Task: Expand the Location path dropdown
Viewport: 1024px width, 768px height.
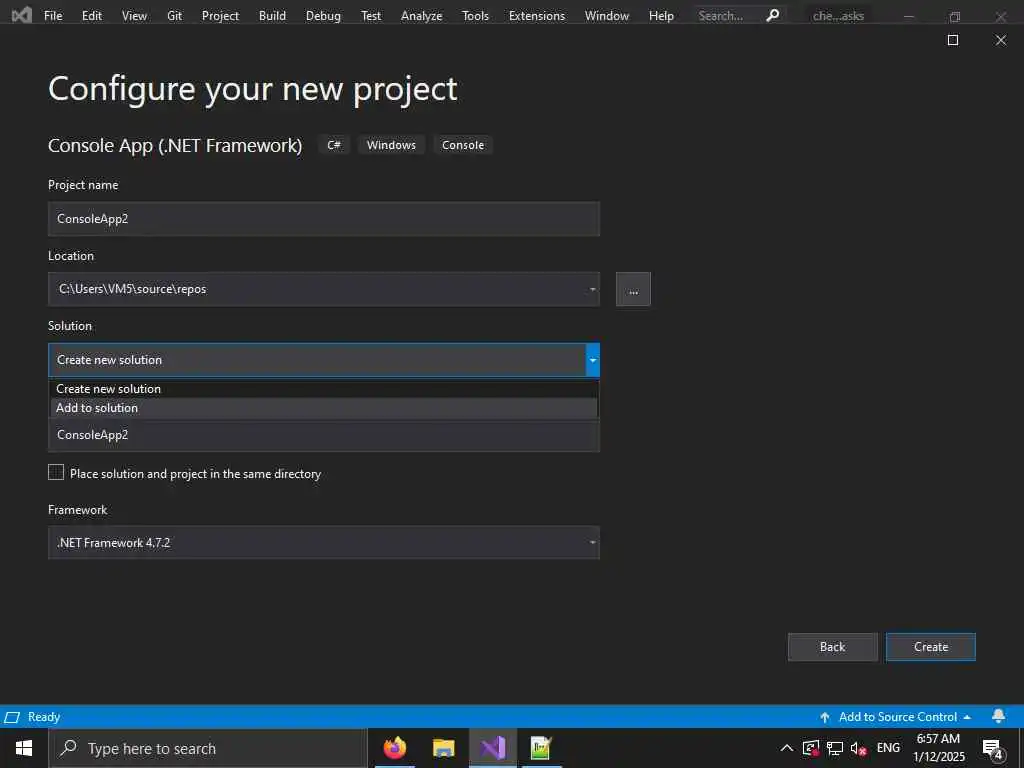Action: (592, 289)
